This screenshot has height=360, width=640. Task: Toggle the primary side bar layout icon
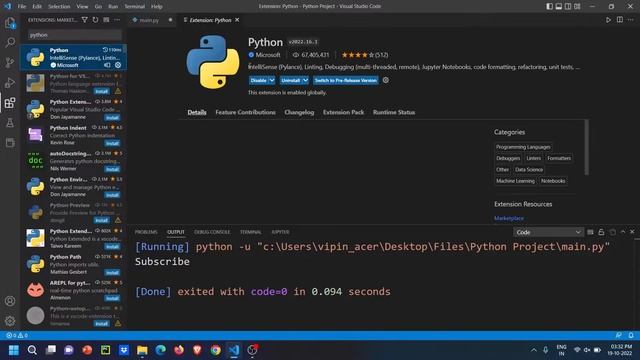549,6
